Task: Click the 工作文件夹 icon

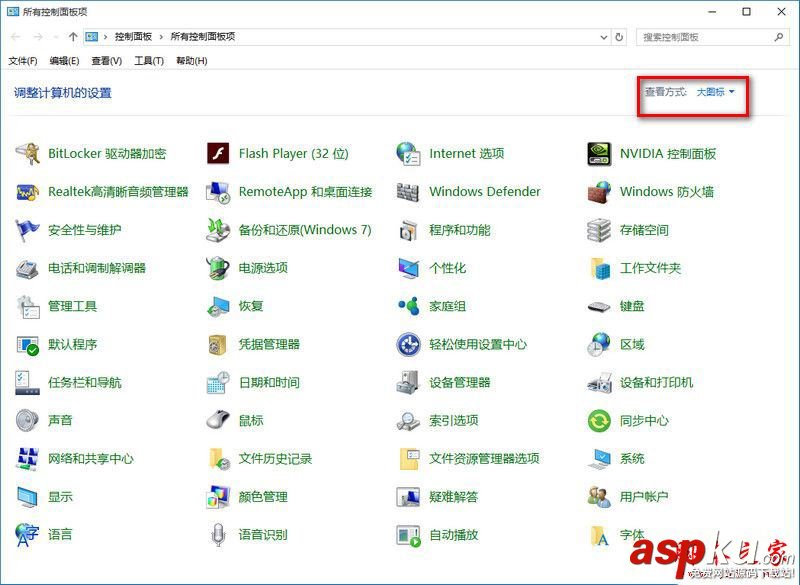Action: click(x=600, y=268)
